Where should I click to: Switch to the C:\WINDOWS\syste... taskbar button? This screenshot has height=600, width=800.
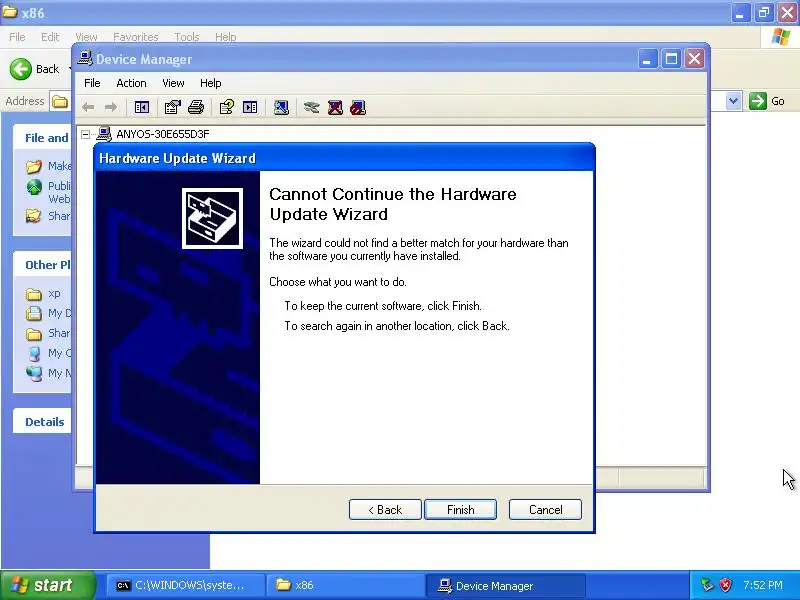(x=186, y=585)
